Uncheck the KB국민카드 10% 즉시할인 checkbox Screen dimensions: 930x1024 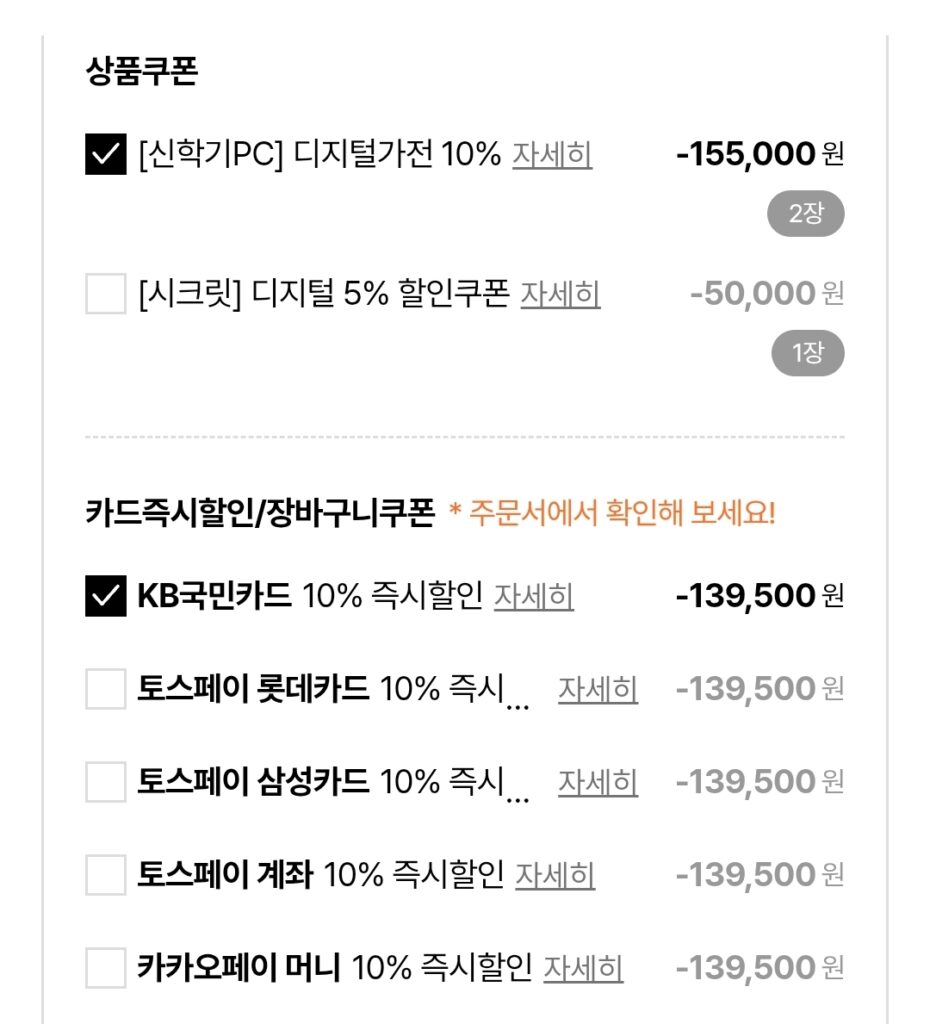[x=106, y=597]
